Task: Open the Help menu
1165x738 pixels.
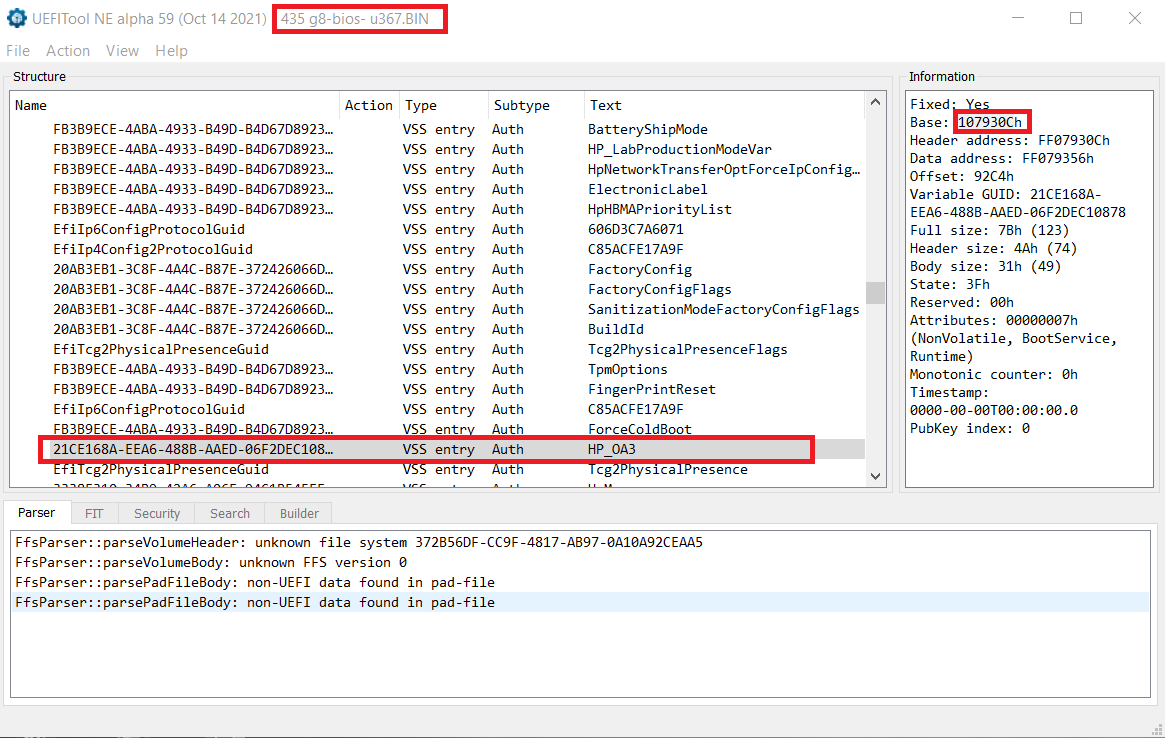Action: click(x=171, y=51)
